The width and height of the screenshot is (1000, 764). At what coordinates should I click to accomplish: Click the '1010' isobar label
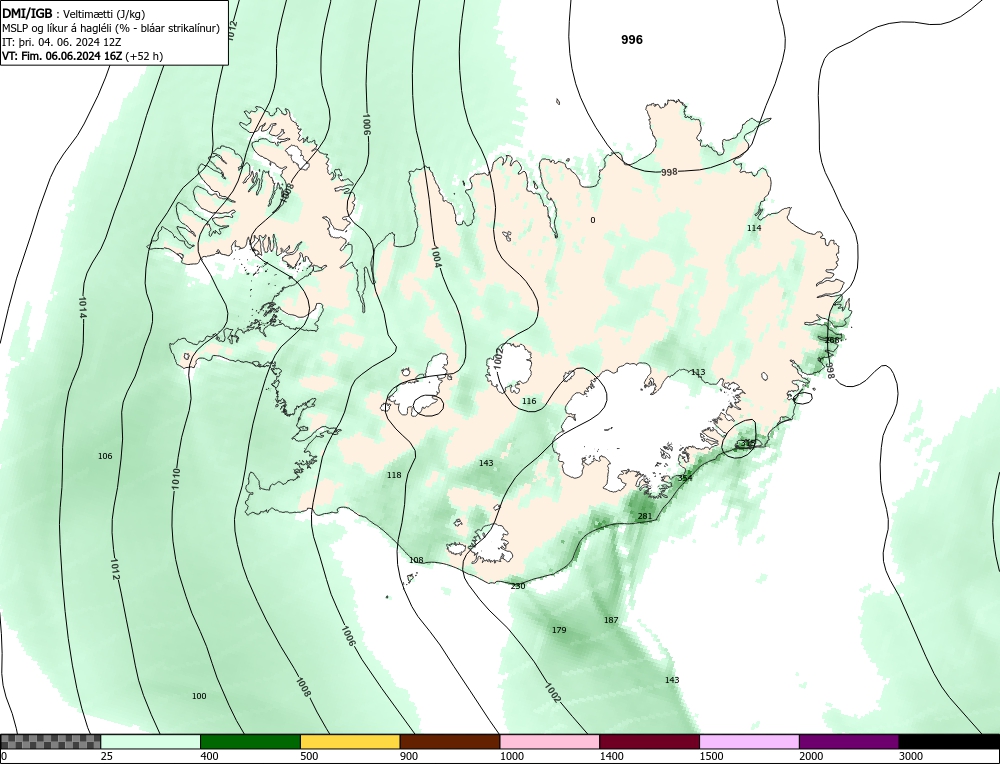[175, 479]
